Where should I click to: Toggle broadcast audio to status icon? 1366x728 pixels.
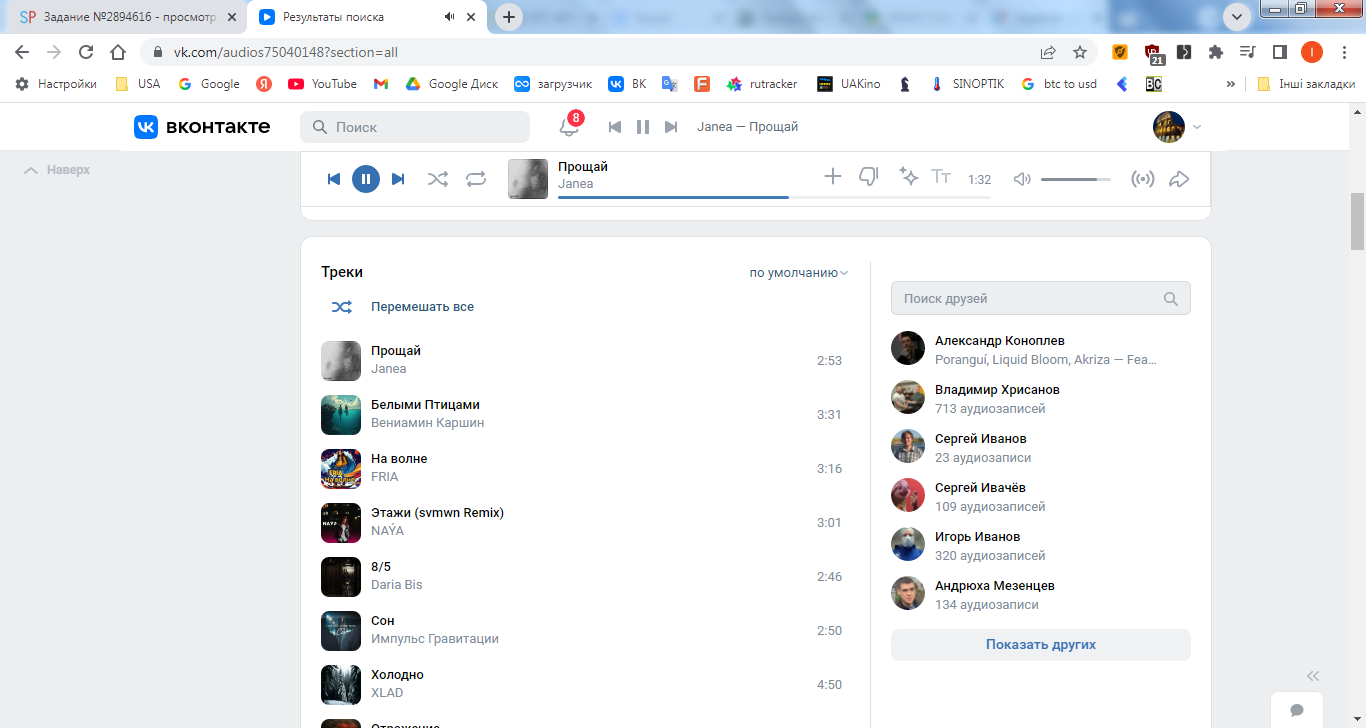tap(1142, 179)
